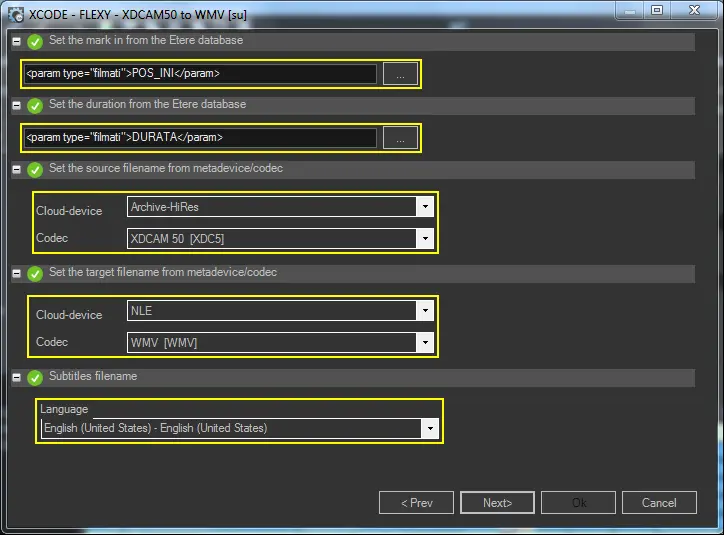The width and height of the screenshot is (725, 535).
Task: Click browse button next to DURATA field
Action: (400, 138)
